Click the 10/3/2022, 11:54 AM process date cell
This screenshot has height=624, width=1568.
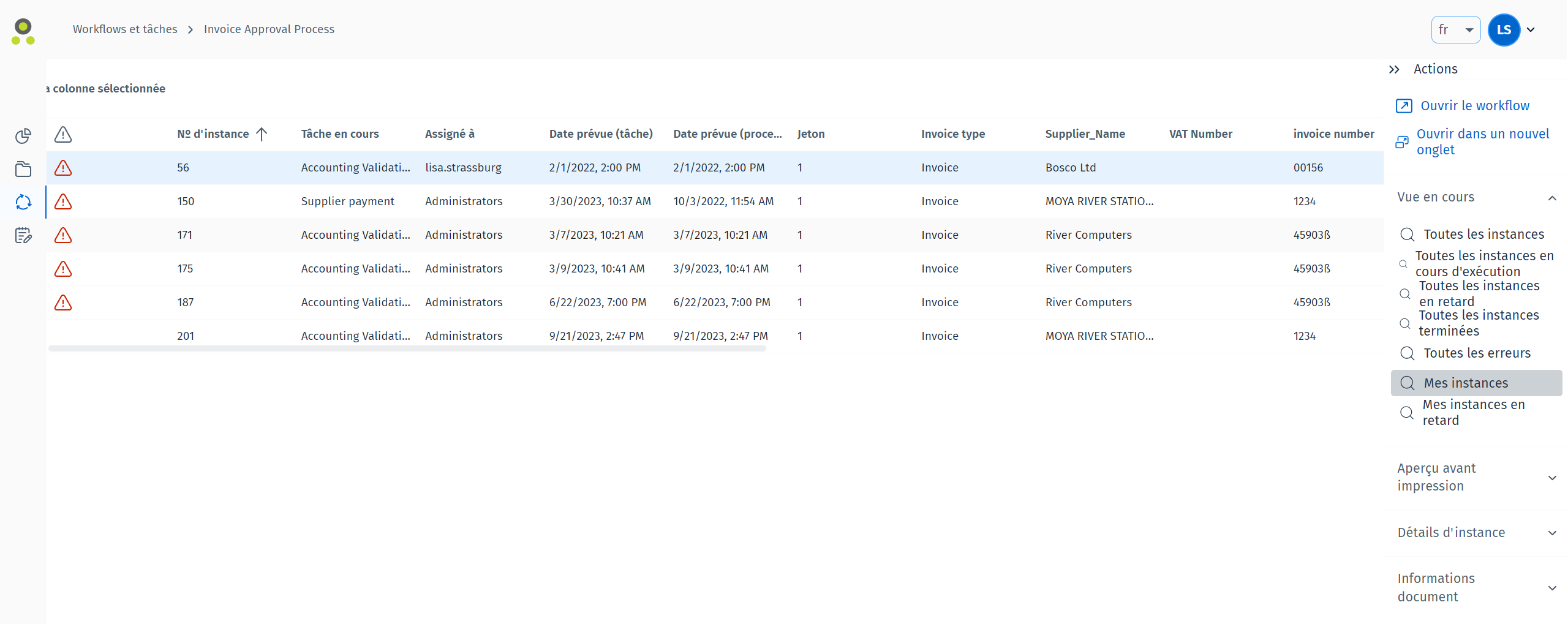(x=723, y=201)
